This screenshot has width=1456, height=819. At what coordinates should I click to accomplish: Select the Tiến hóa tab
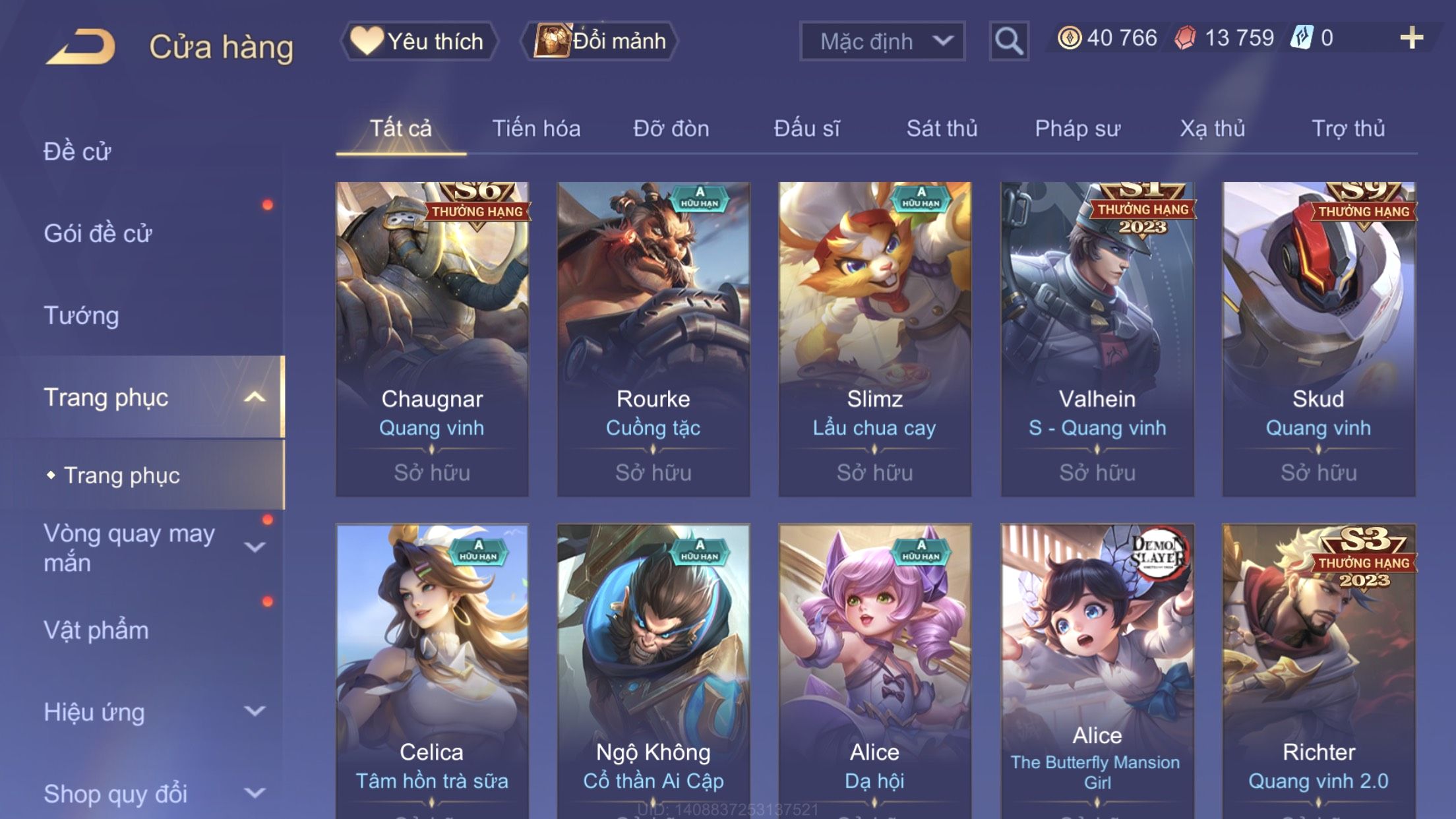(x=536, y=128)
